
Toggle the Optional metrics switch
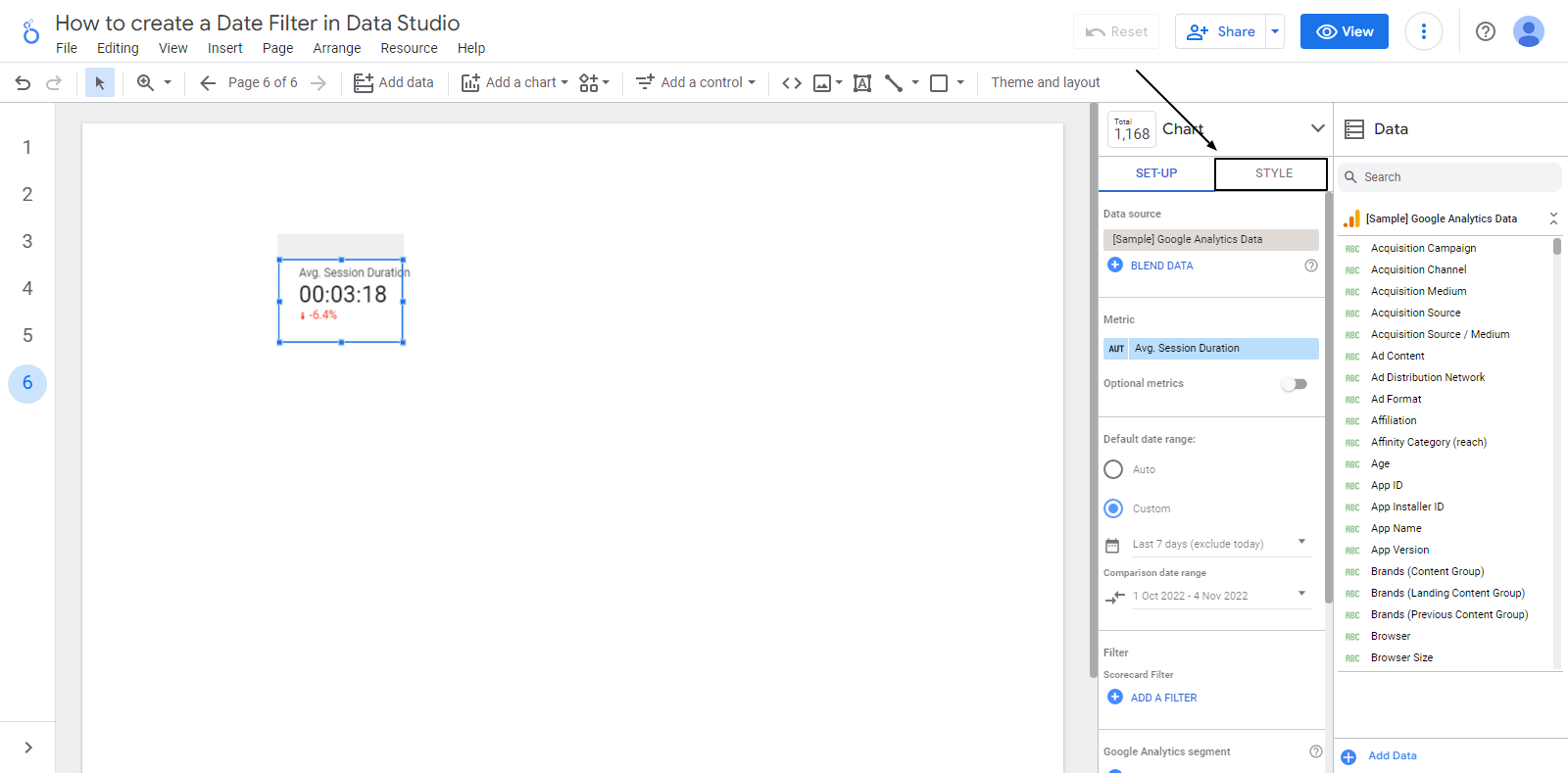[1295, 384]
